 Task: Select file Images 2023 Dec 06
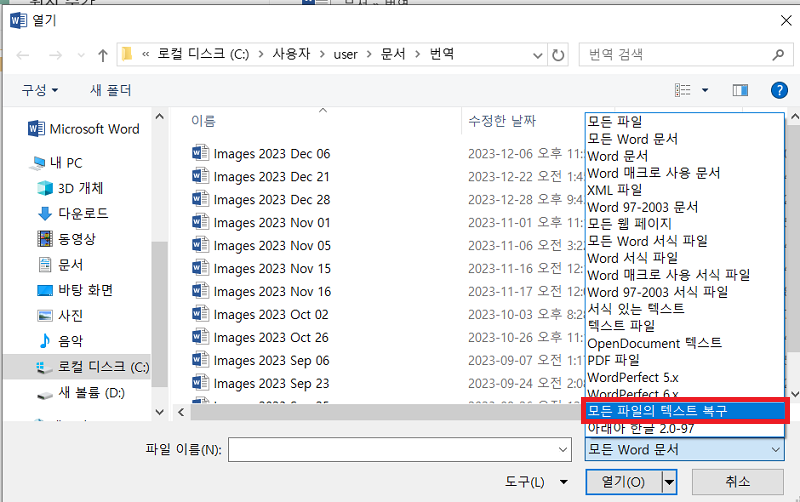point(261,154)
